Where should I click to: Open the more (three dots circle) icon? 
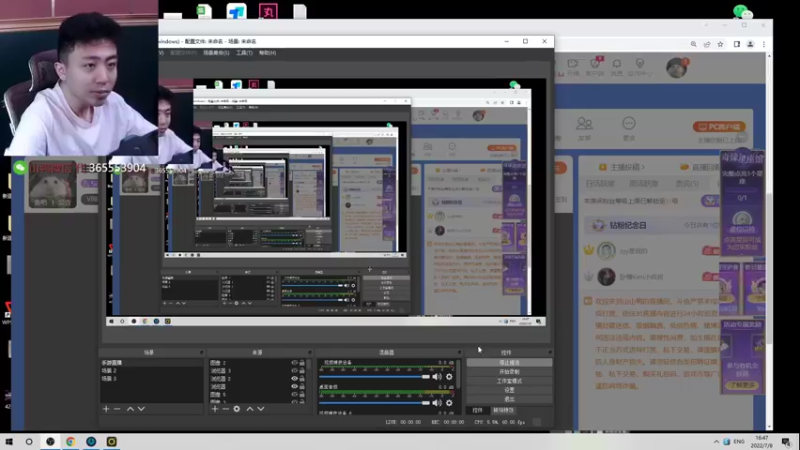point(629,123)
